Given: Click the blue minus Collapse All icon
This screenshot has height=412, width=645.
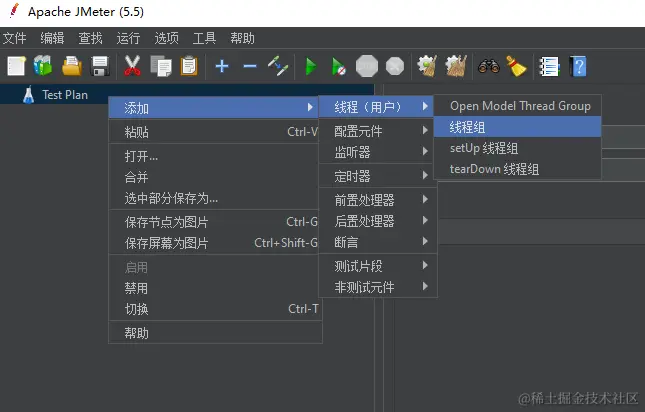Looking at the screenshot, I should point(250,66).
